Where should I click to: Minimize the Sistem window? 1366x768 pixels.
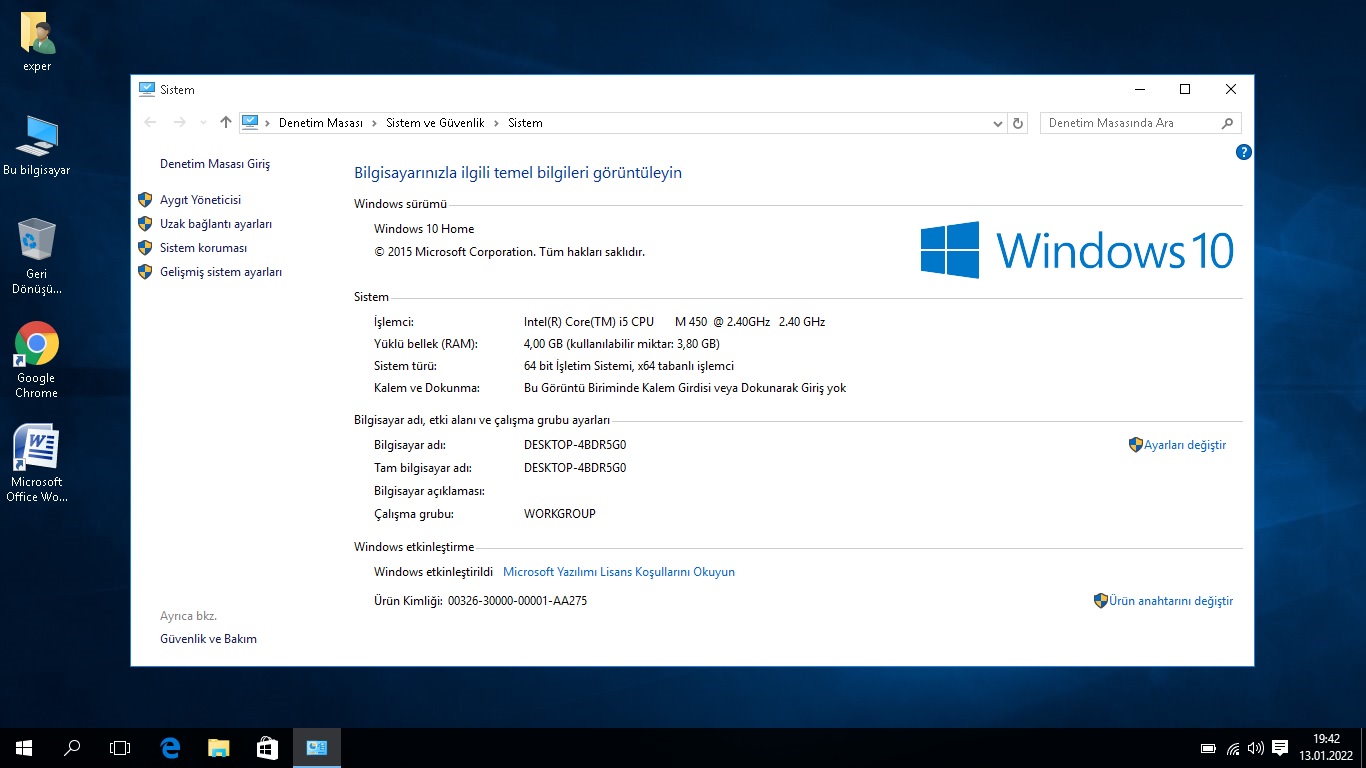pos(1139,89)
